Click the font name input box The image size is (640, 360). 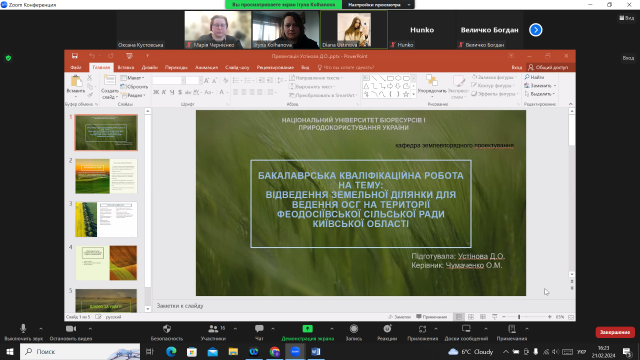pos(167,81)
